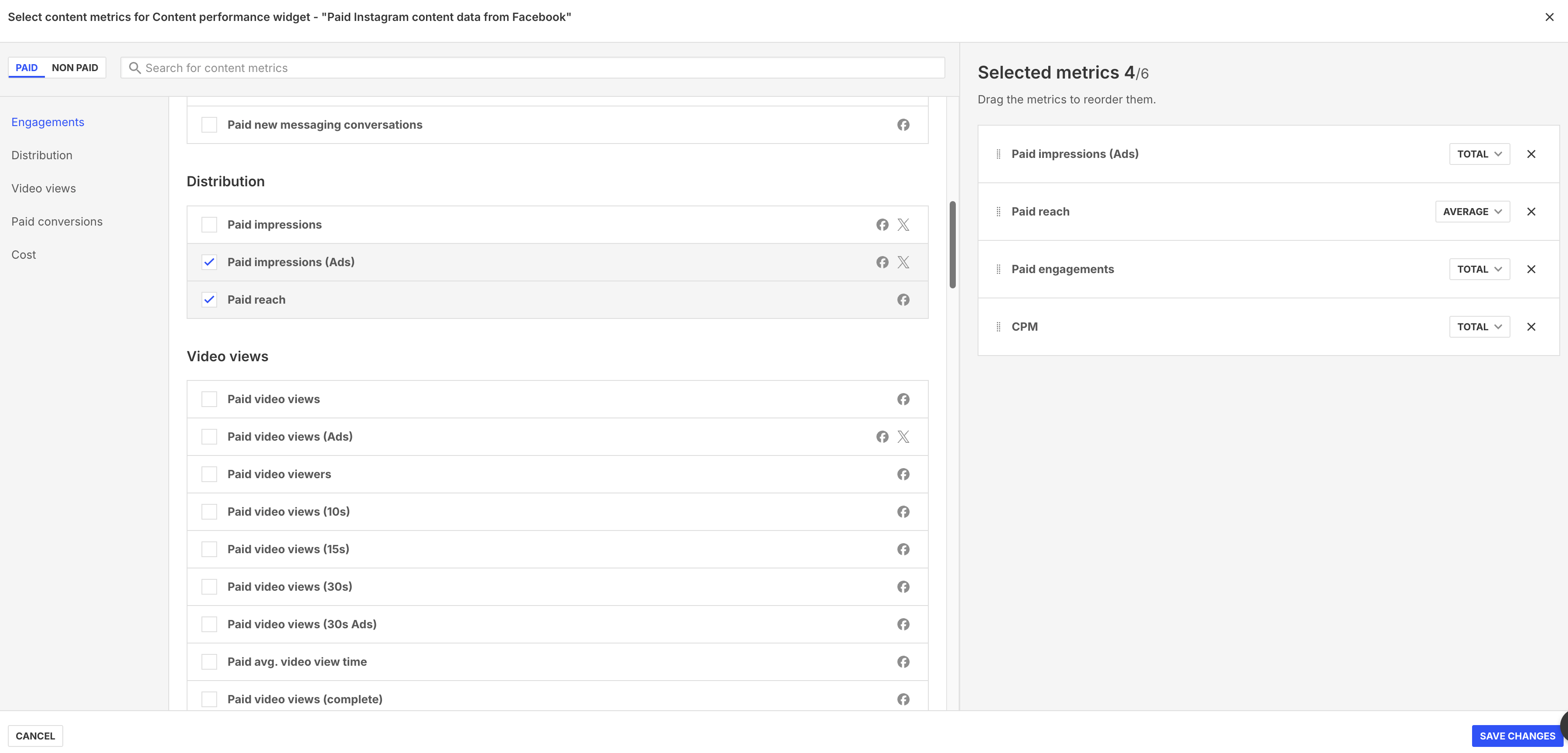Check Paid video views (10s) checkbox

209,512
